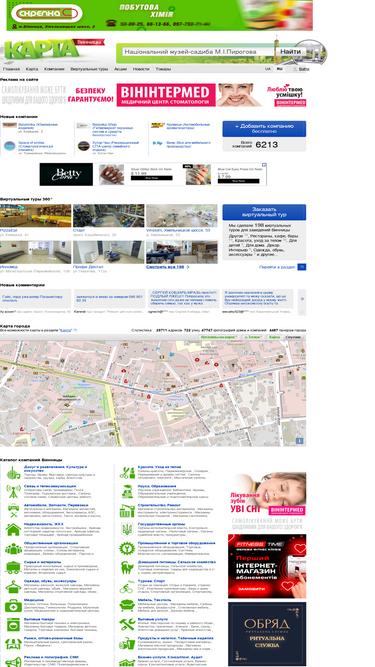Go to Виртуальные туры menu item
375x667 pixels.
pyautogui.click(x=89, y=69)
